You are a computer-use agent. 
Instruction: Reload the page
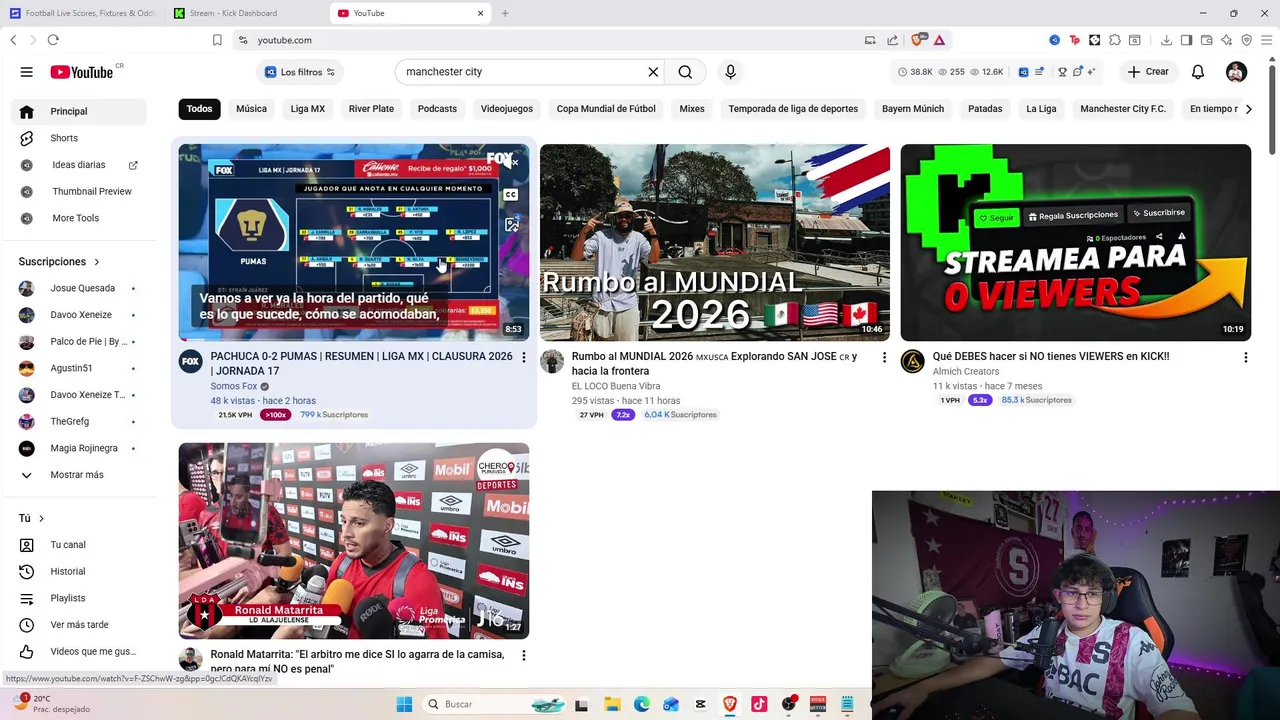(x=53, y=40)
